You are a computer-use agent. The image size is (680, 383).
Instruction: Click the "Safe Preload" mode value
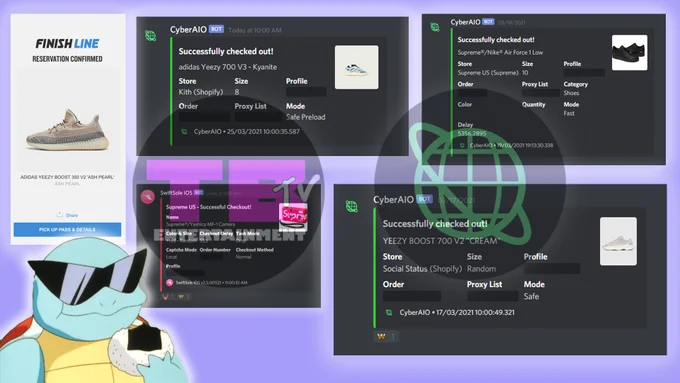305,117
